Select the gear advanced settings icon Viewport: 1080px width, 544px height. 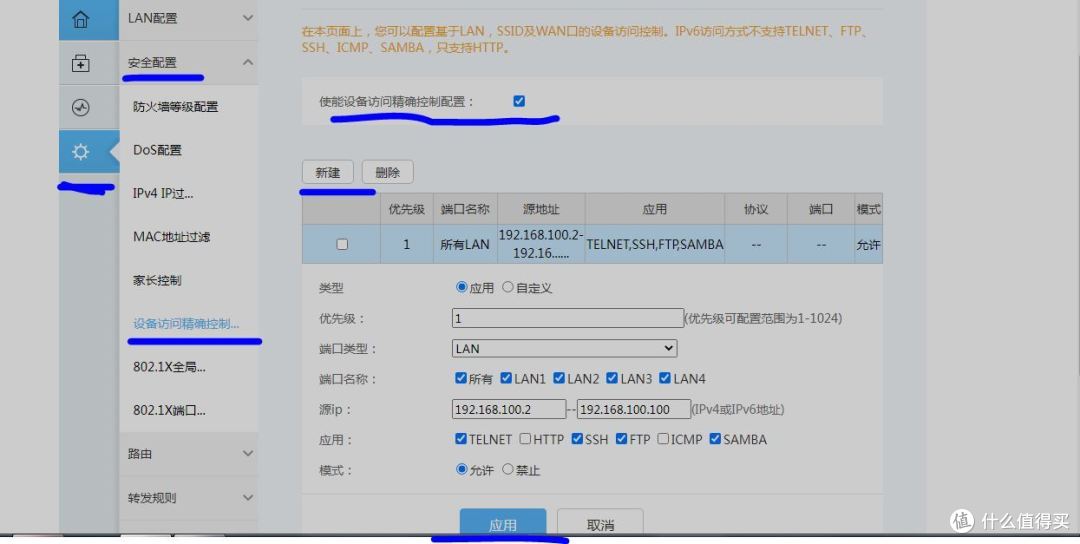[81, 151]
